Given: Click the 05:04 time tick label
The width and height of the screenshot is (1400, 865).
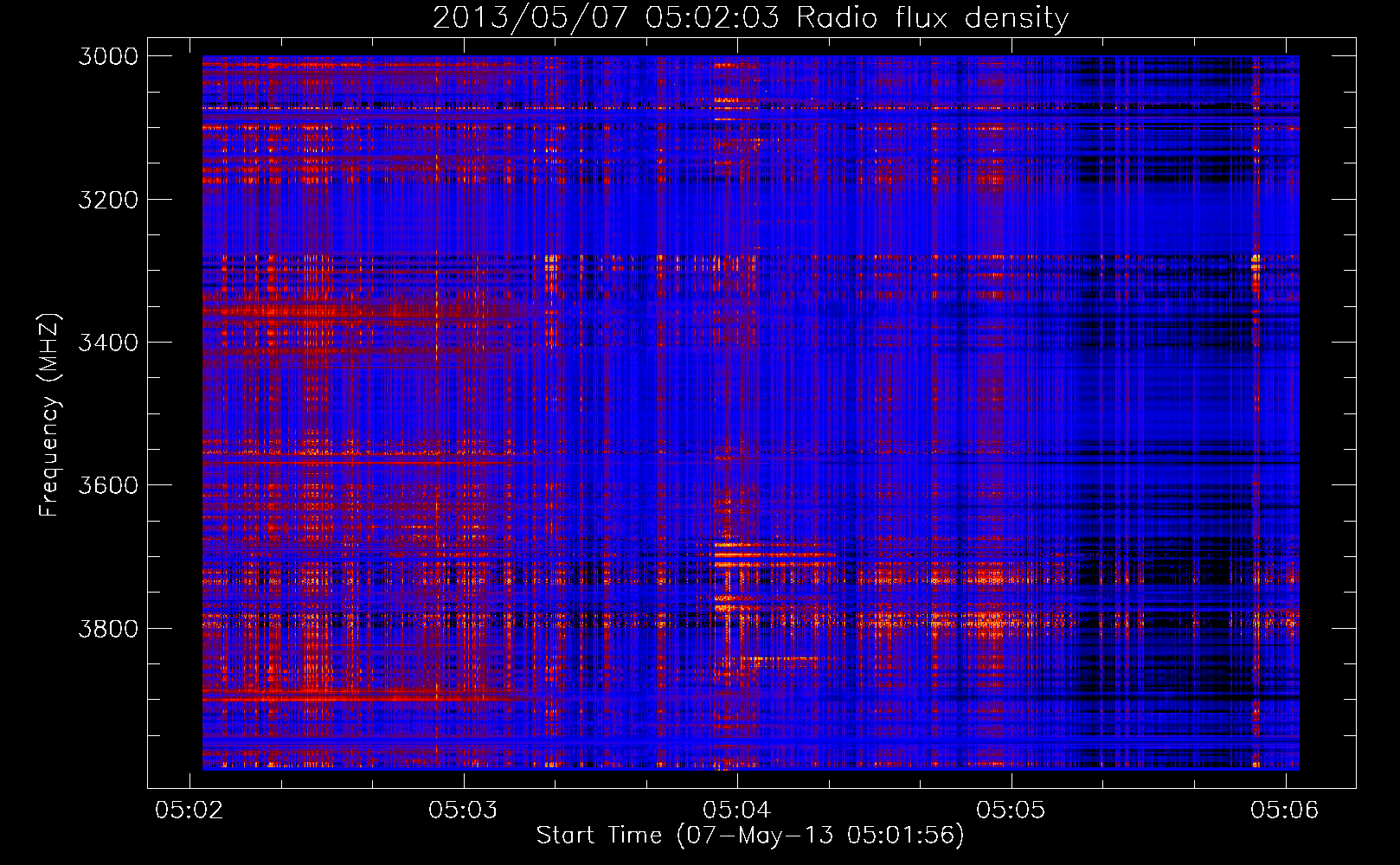Looking at the screenshot, I should coord(737,810).
